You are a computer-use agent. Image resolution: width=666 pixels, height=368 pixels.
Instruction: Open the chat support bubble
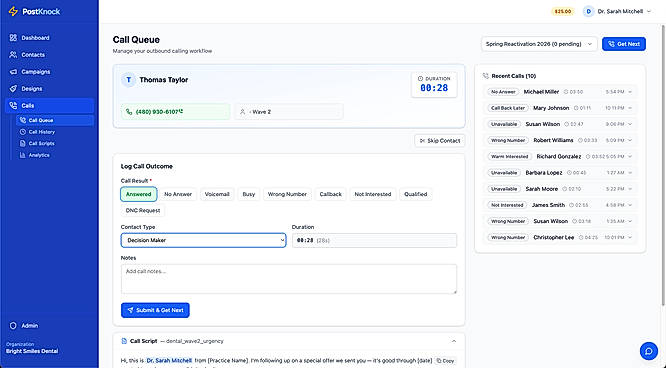pyautogui.click(x=649, y=351)
